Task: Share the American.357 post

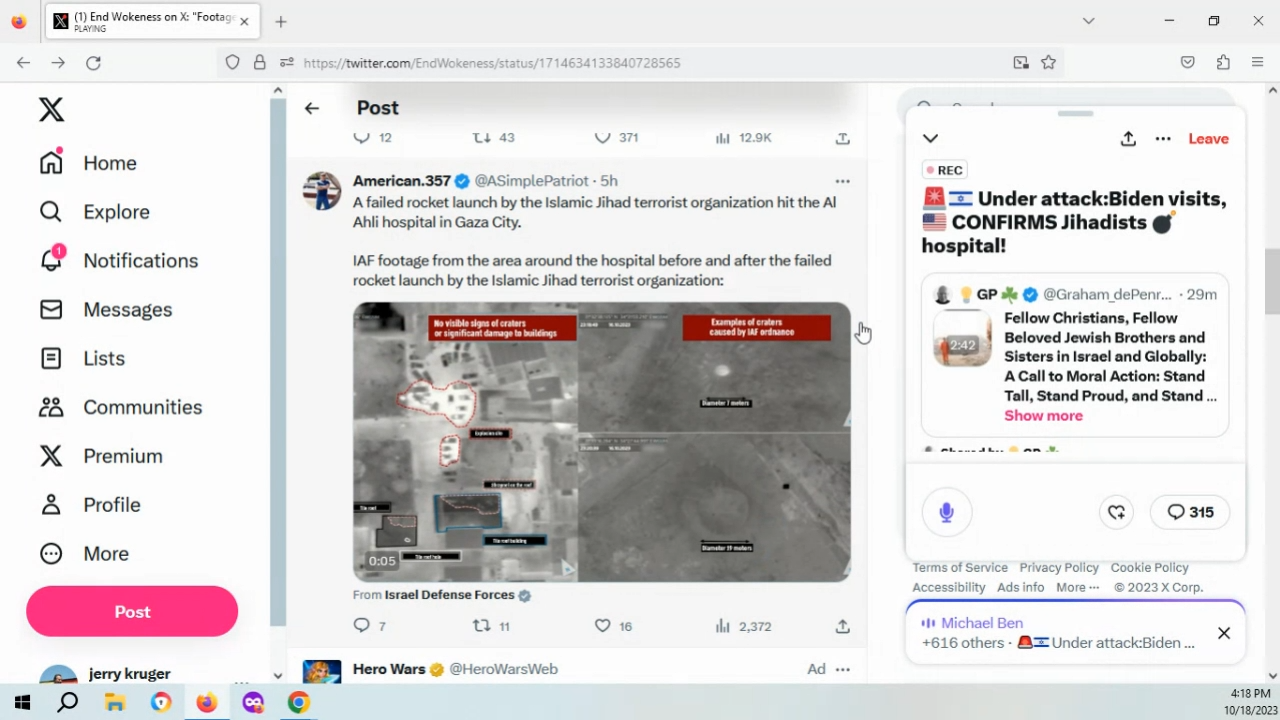Action: pyautogui.click(x=842, y=626)
